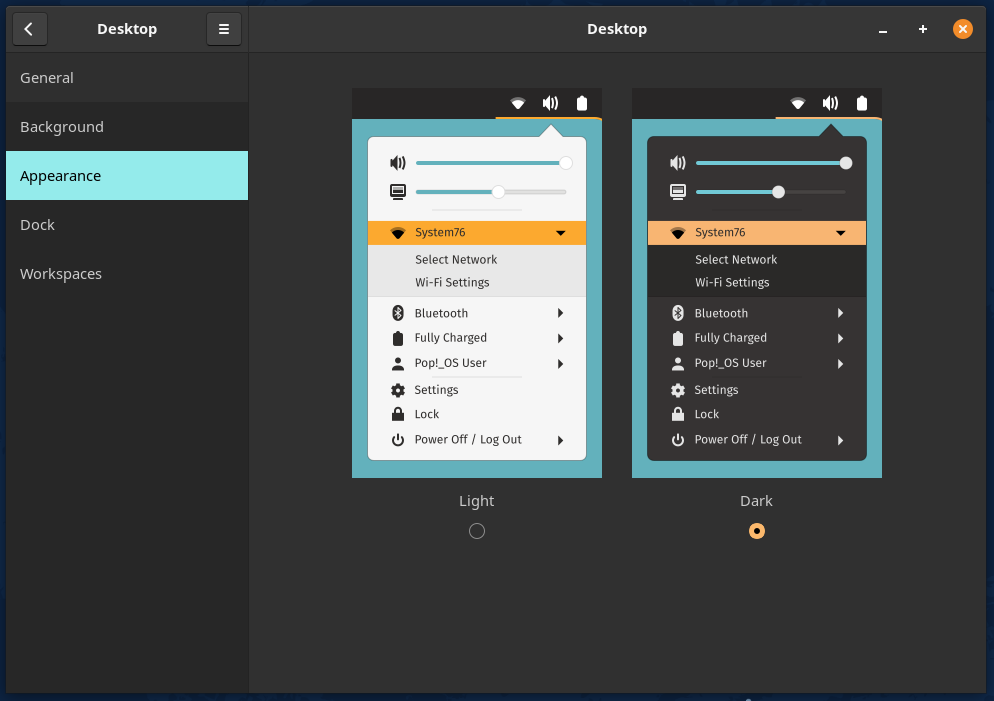The height and width of the screenshot is (701, 994).
Task: Click Pop!_OS User person icon in Light preview
Action: [397, 364]
